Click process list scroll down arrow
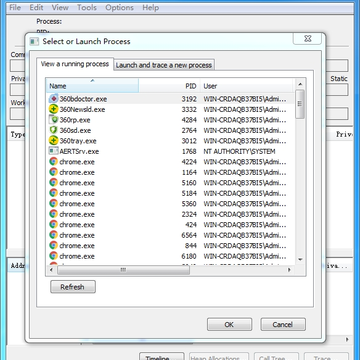This screenshot has width=360, height=360. click(x=300, y=259)
